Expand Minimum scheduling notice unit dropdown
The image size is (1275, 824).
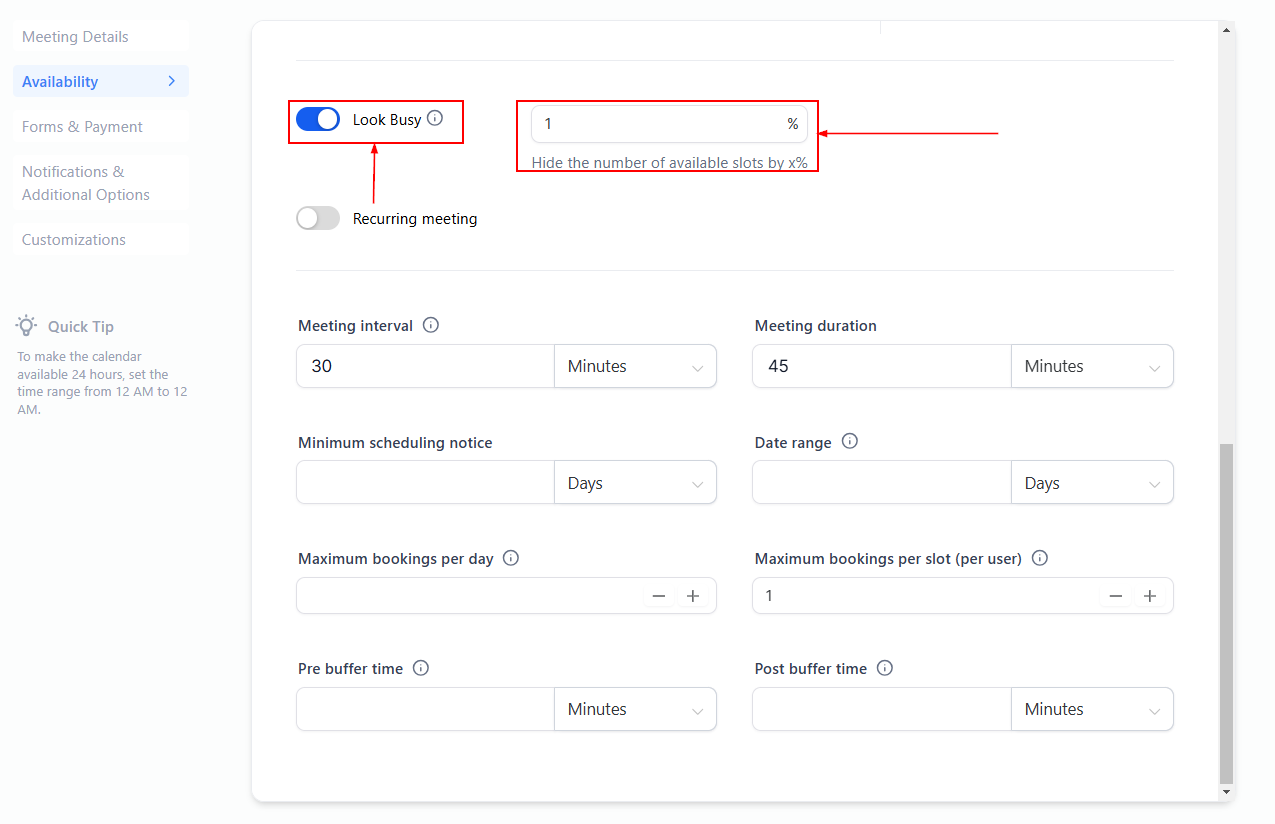click(635, 484)
